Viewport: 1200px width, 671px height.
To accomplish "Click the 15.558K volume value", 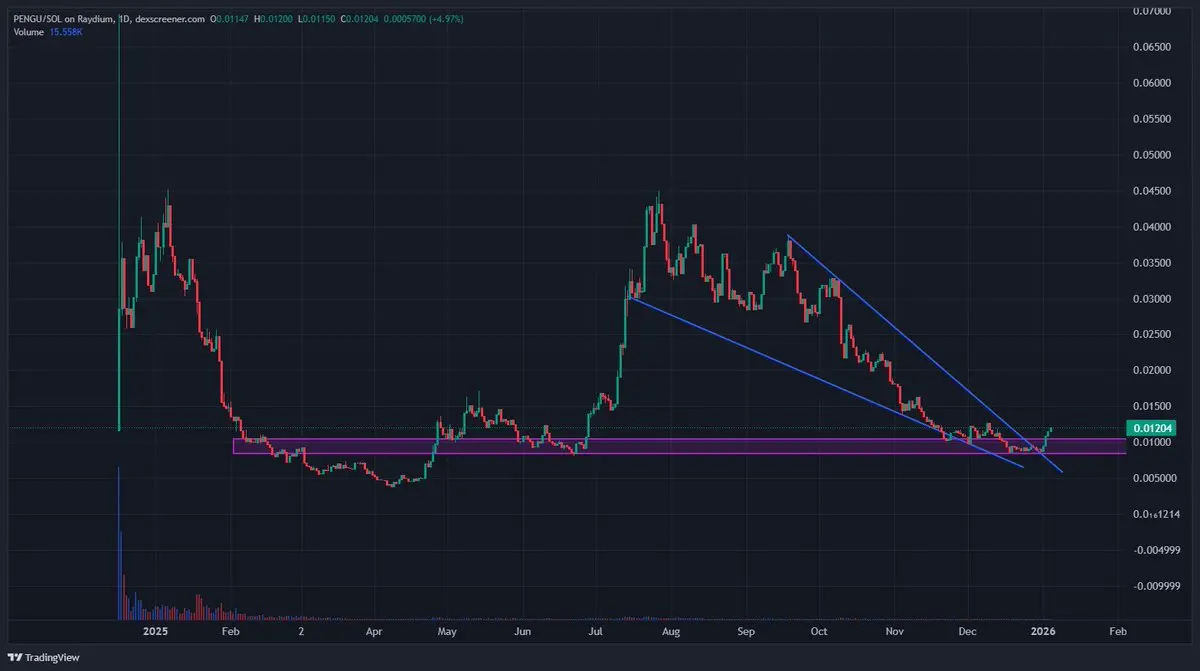I will point(66,32).
